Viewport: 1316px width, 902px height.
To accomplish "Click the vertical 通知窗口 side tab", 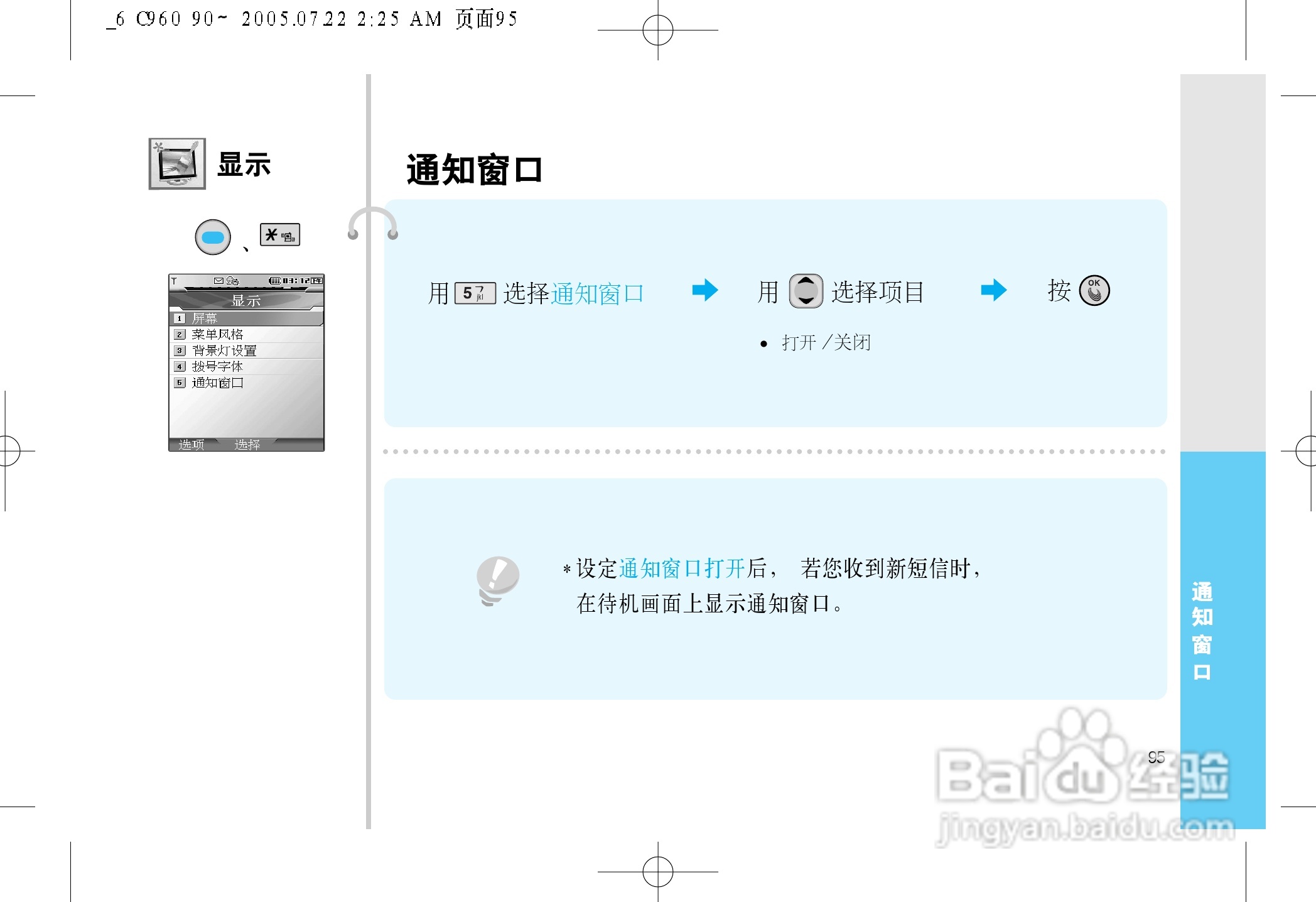I will point(1202,631).
